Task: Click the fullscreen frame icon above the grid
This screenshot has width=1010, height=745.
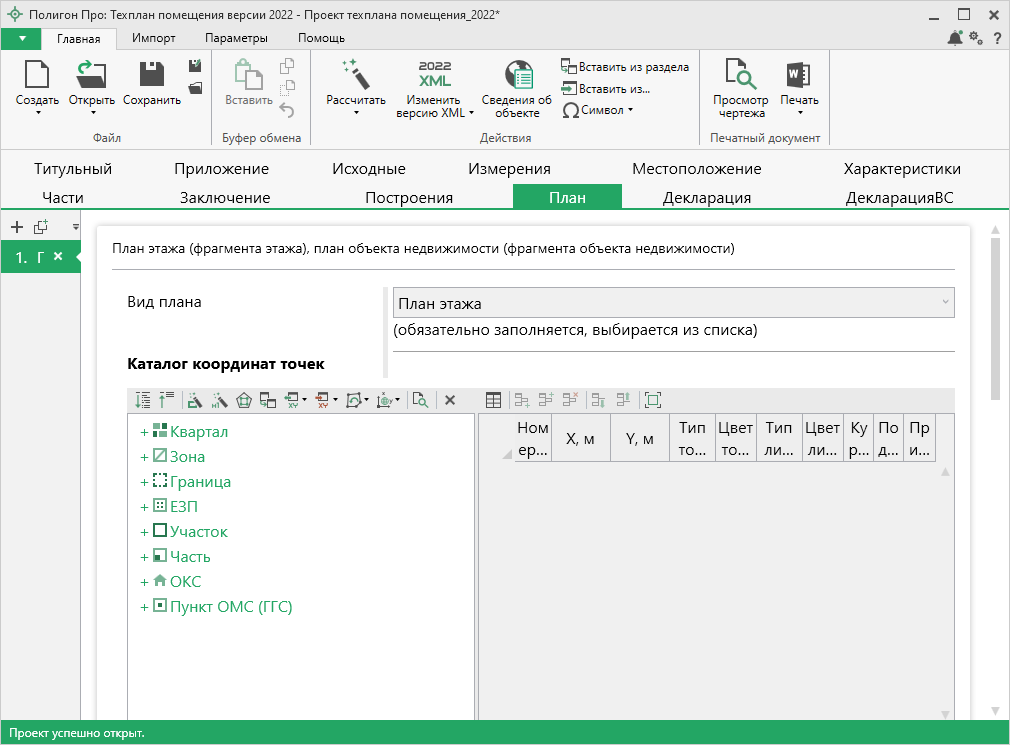Action: click(x=653, y=400)
